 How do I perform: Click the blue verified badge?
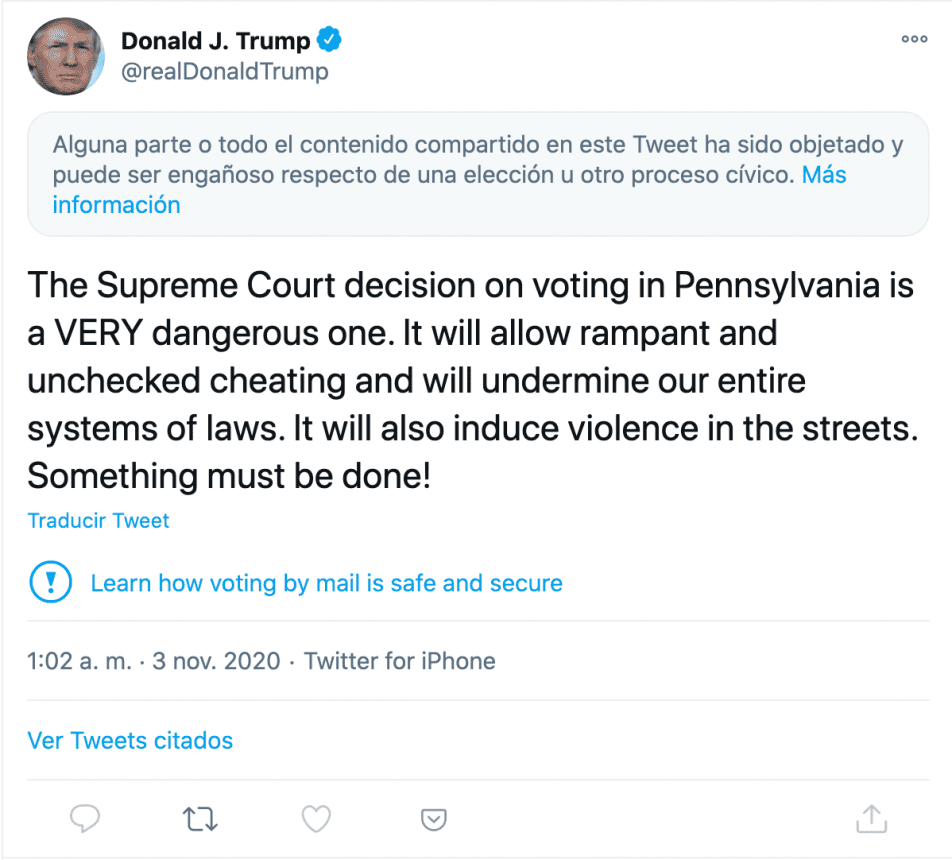click(330, 41)
